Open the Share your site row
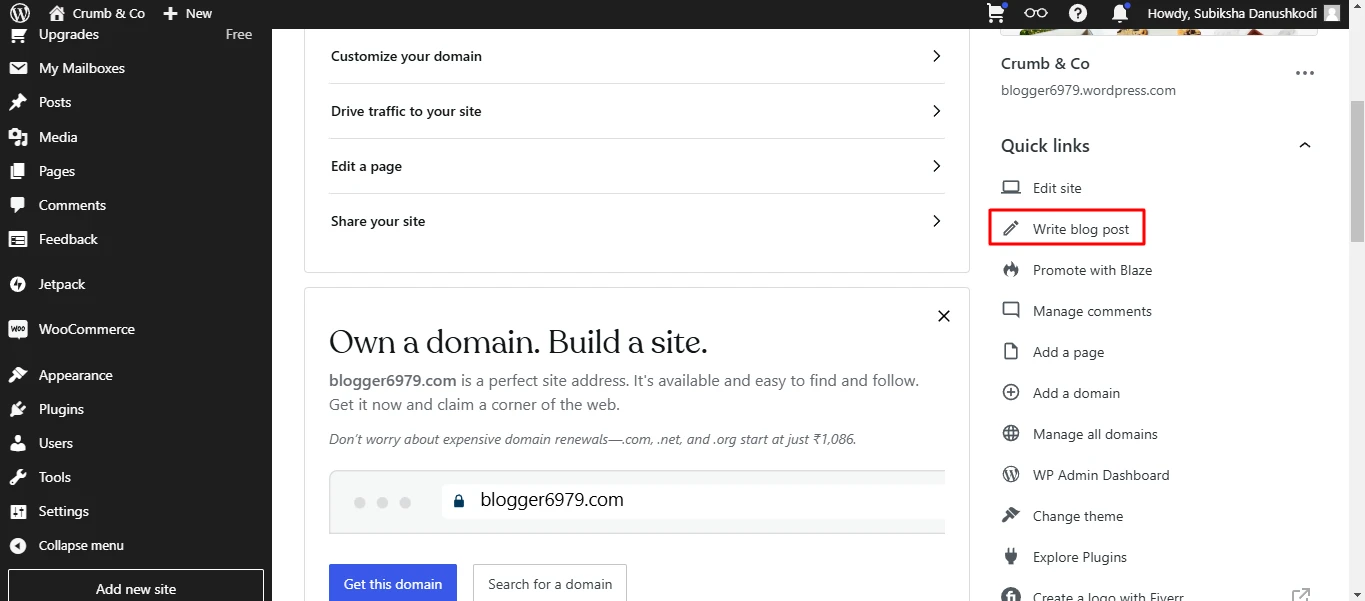Screen dimensions: 1365x601 (x=636, y=221)
